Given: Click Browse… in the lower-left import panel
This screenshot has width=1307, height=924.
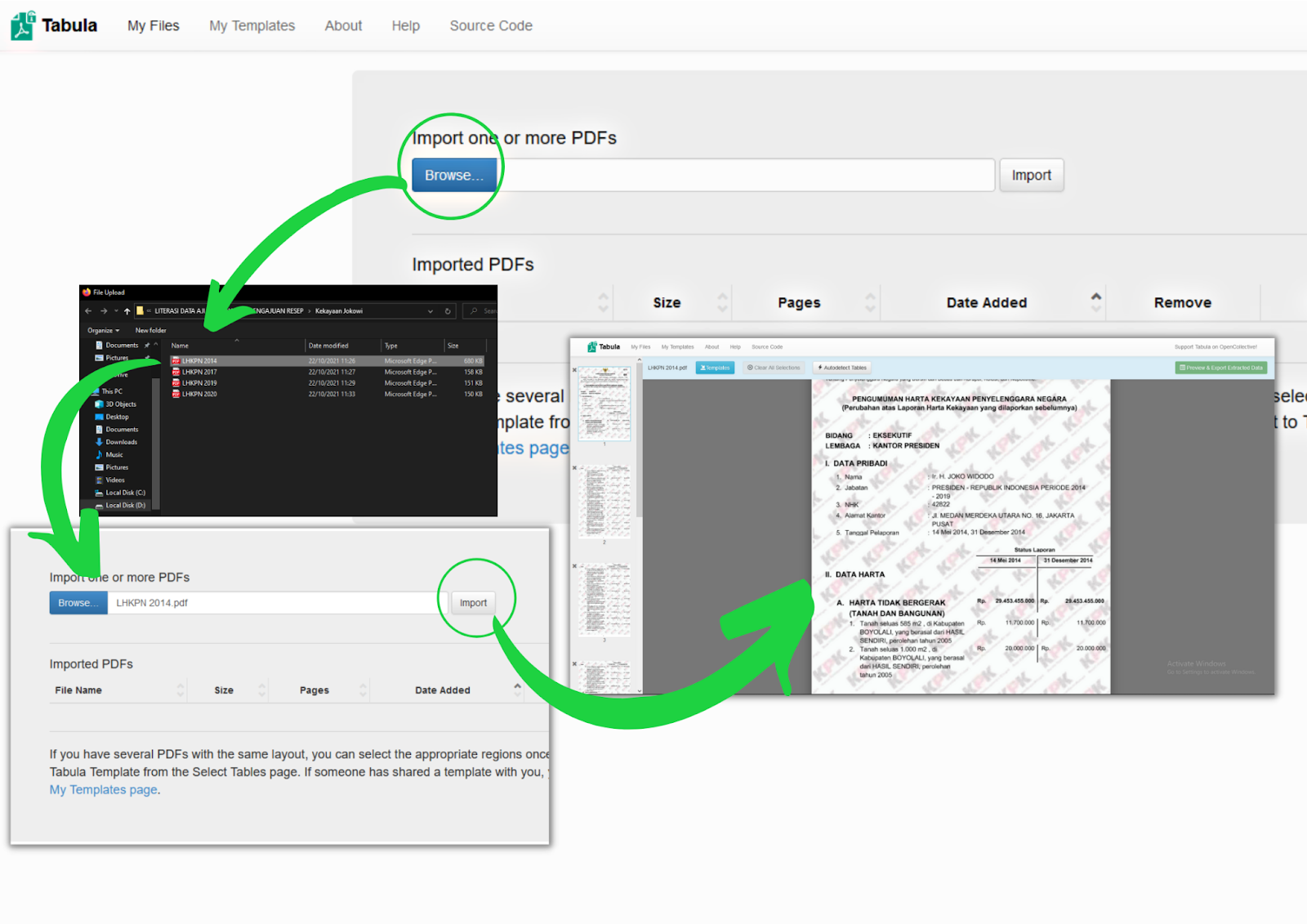Looking at the screenshot, I should point(78,603).
